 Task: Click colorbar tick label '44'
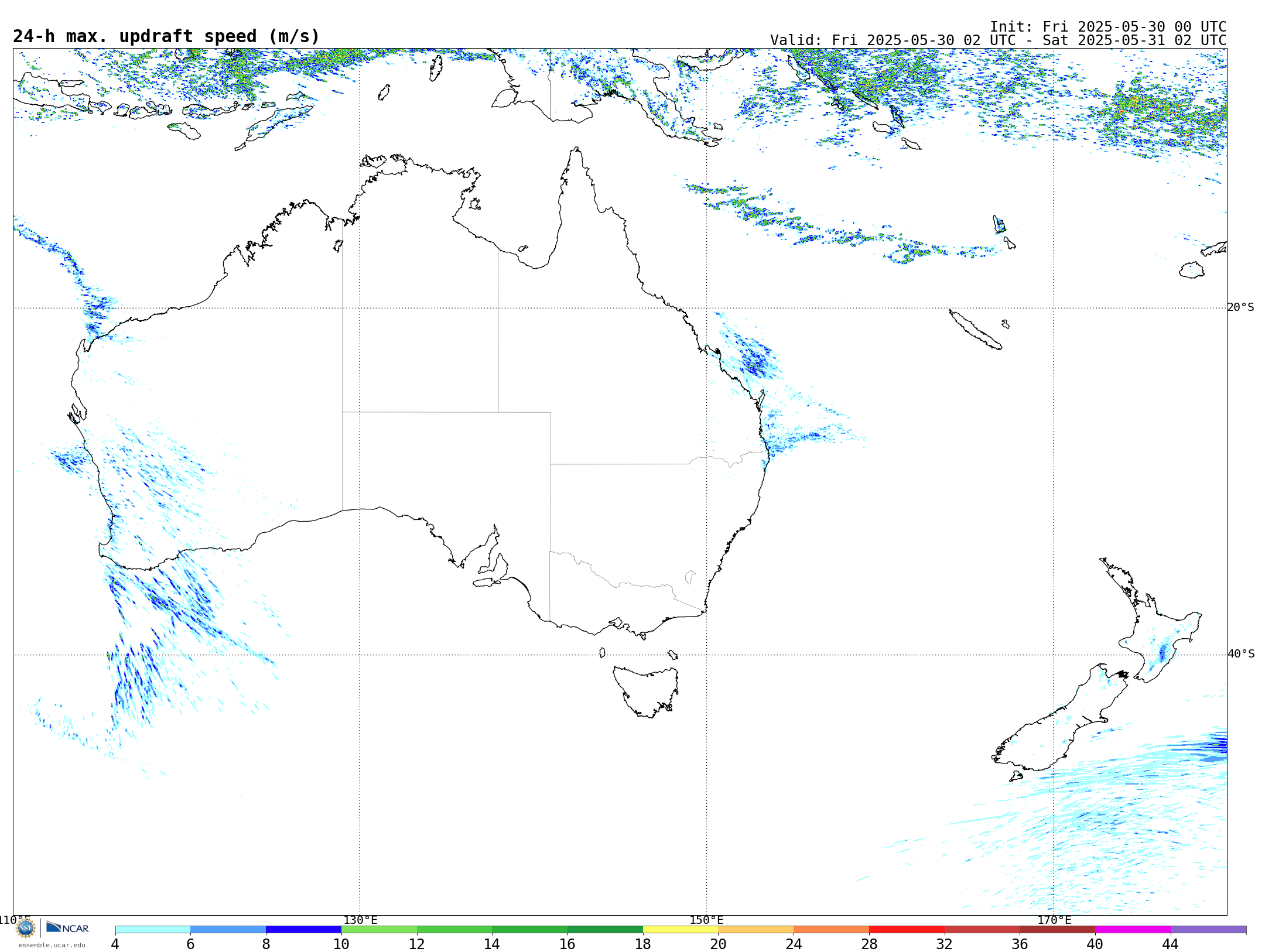1171,944
